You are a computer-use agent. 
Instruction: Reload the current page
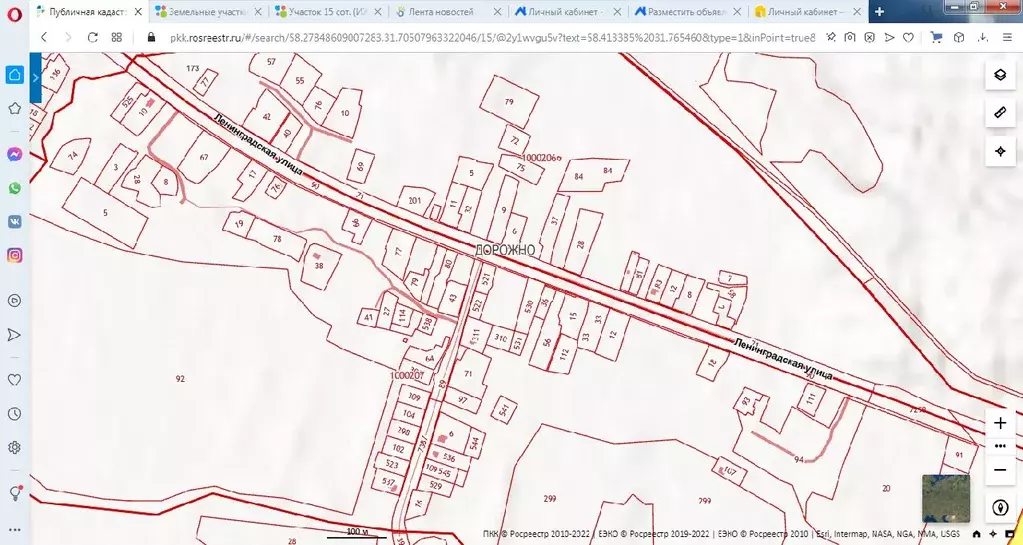pyautogui.click(x=92, y=37)
